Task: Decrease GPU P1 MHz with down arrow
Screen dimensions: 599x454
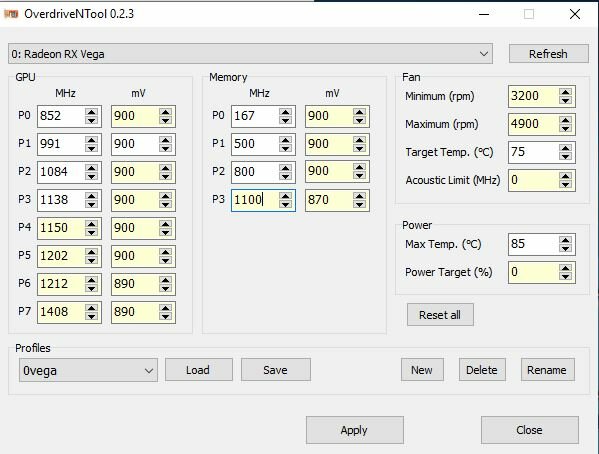Action: pos(92,149)
